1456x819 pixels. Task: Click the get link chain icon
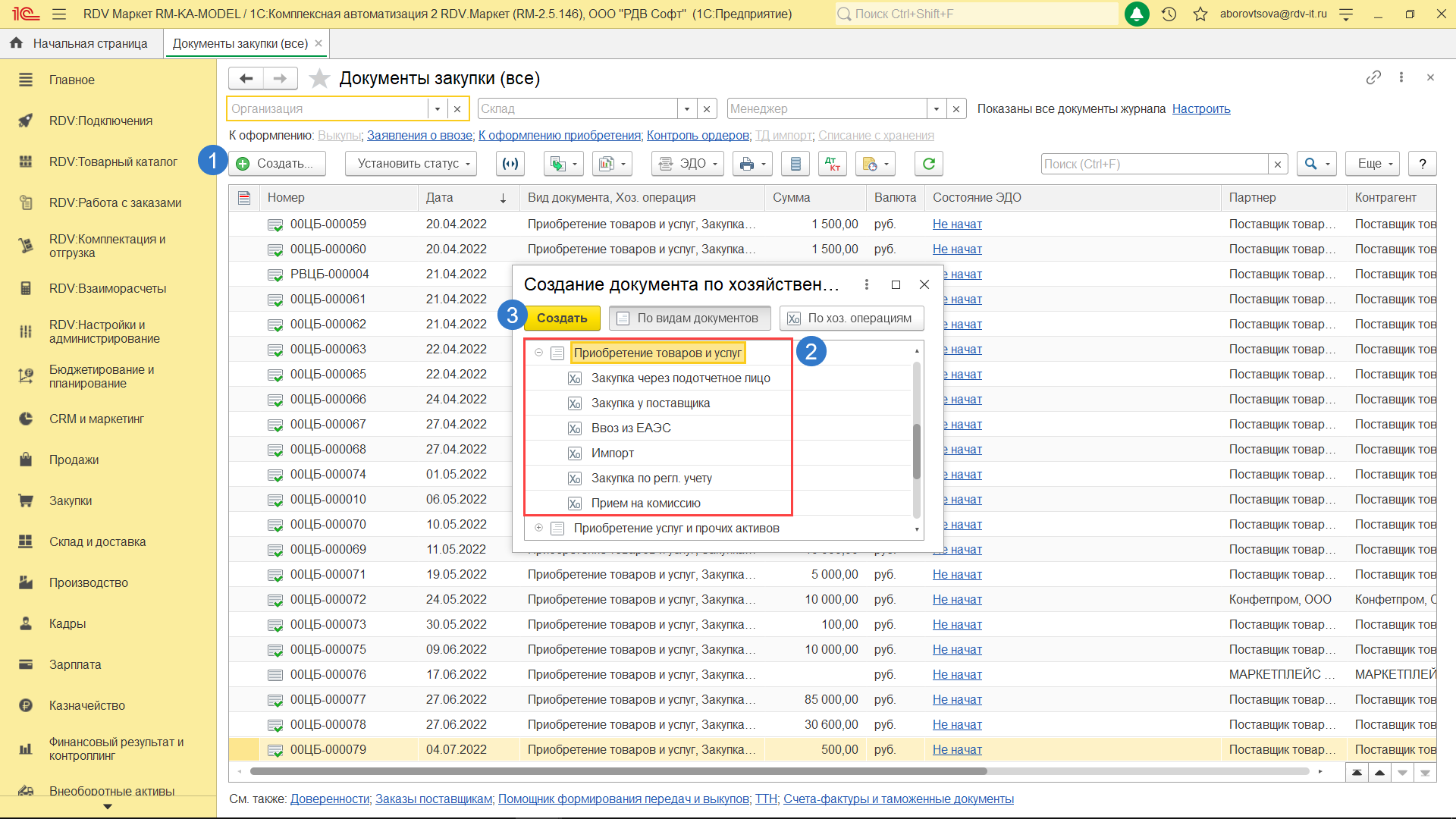point(1373,77)
